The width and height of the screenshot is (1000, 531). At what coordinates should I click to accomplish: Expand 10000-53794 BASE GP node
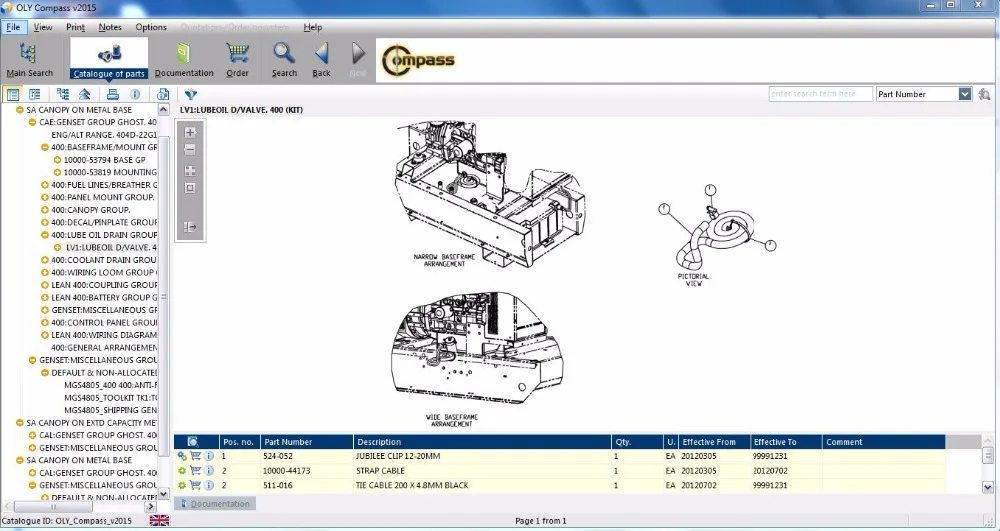coord(57,160)
